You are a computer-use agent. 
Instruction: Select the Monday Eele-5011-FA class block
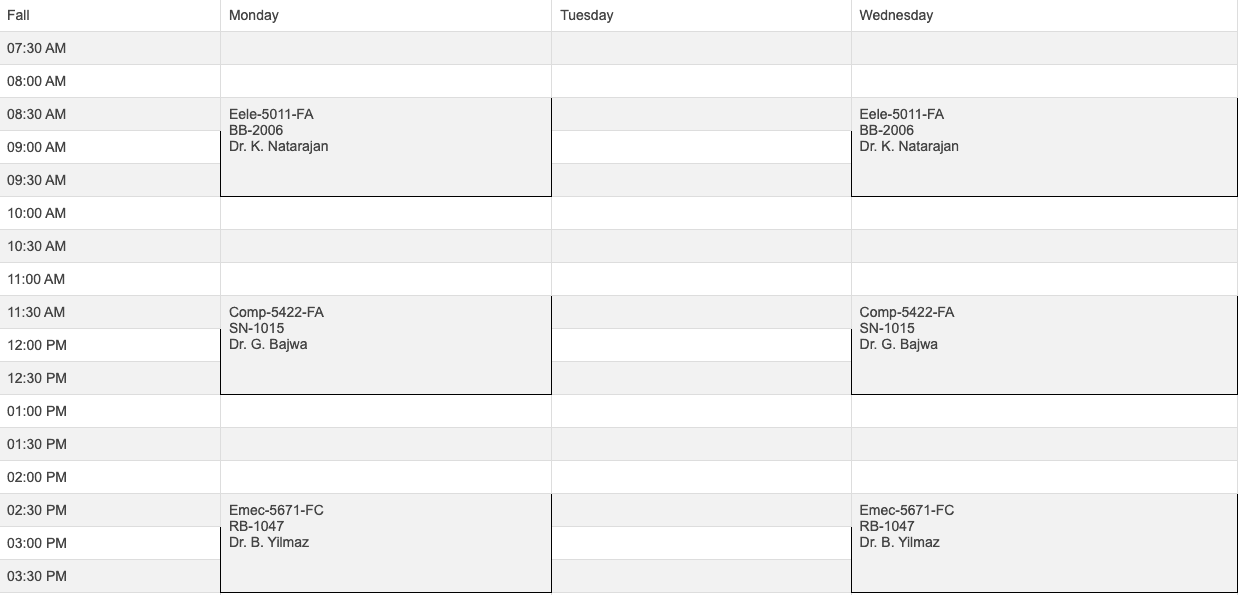click(x=386, y=147)
